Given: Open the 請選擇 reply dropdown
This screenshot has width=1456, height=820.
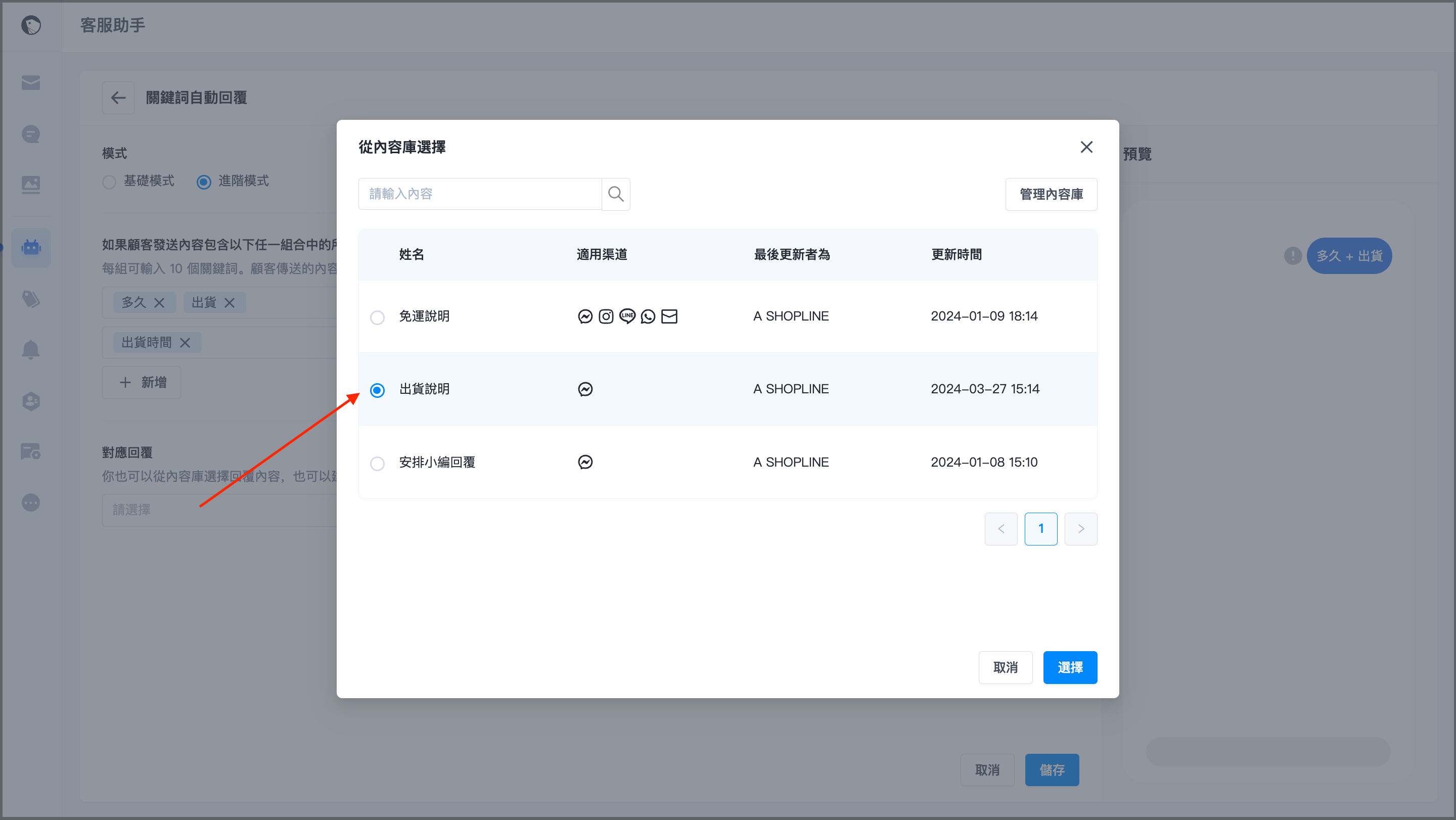Looking at the screenshot, I should tap(219, 510).
